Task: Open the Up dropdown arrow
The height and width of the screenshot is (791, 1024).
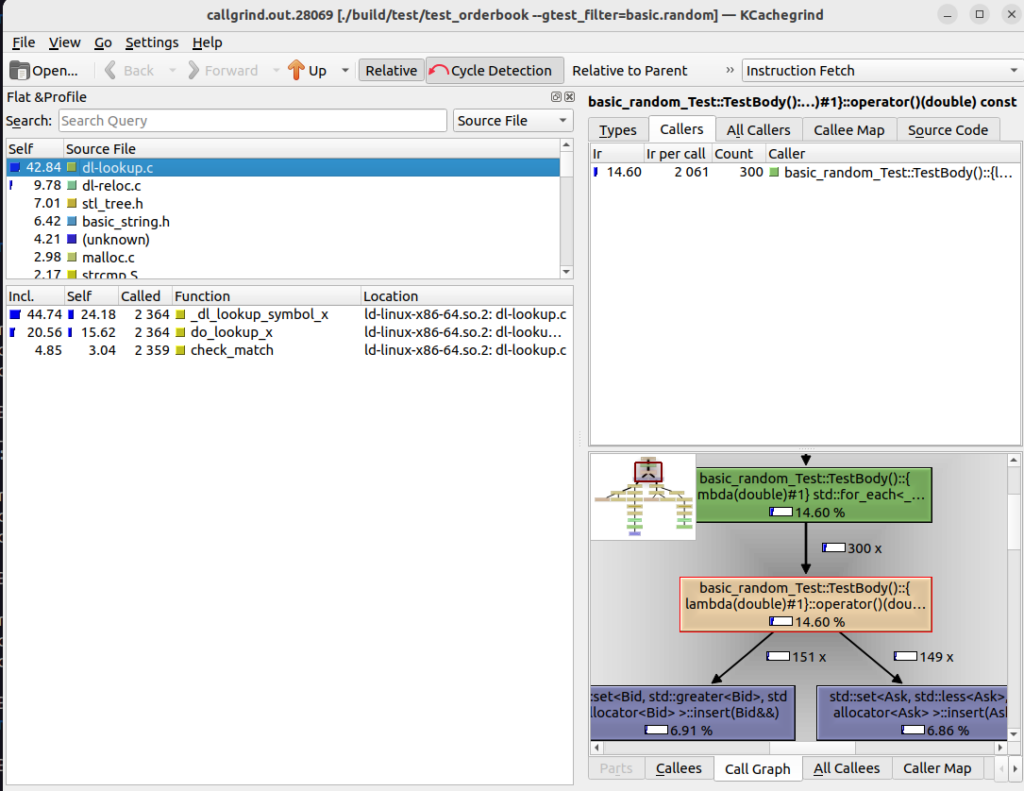Action: tap(345, 71)
